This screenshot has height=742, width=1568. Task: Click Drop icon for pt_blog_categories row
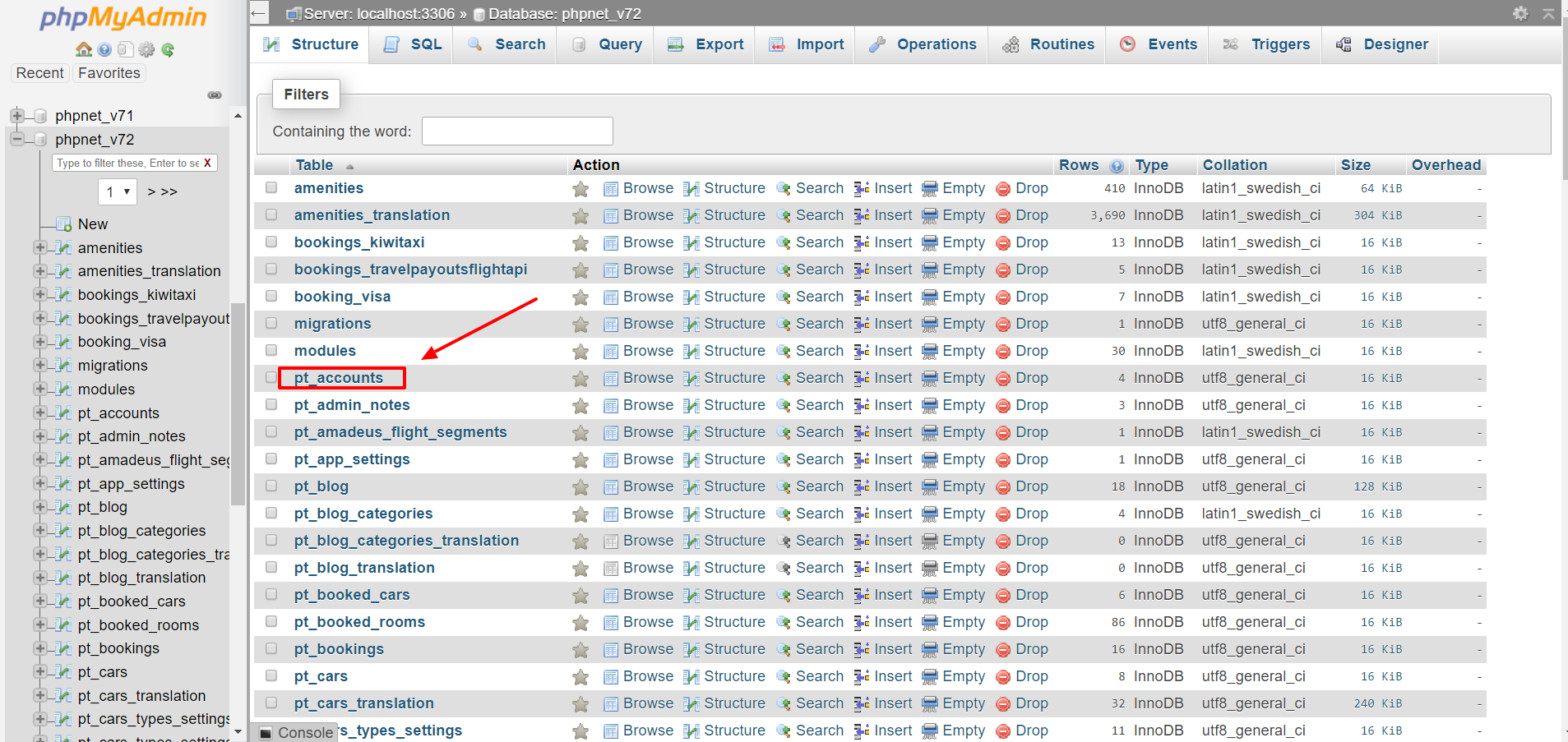coord(1003,514)
